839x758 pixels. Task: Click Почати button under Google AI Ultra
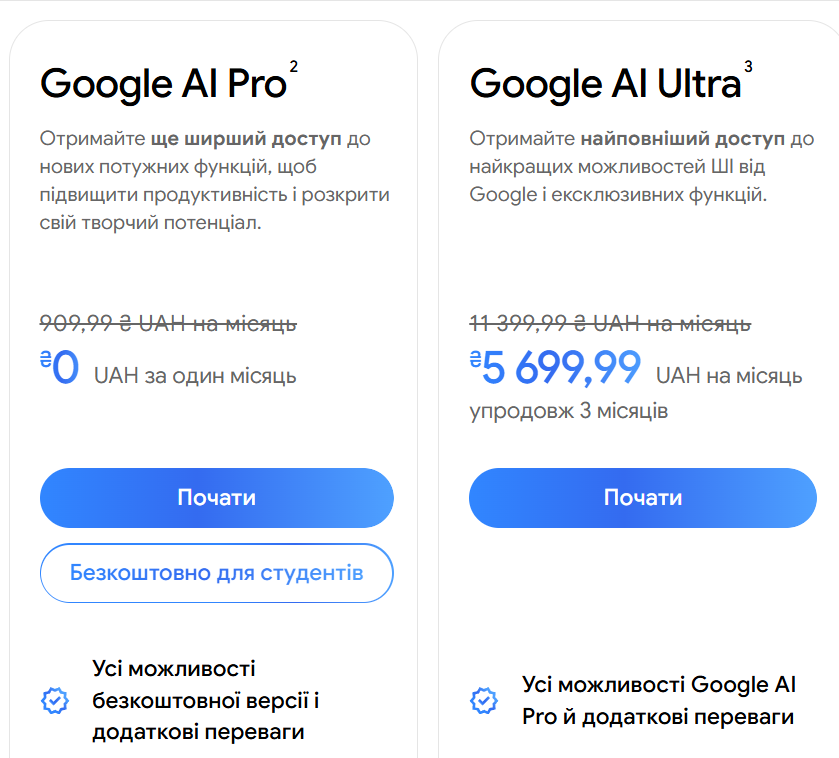click(643, 498)
